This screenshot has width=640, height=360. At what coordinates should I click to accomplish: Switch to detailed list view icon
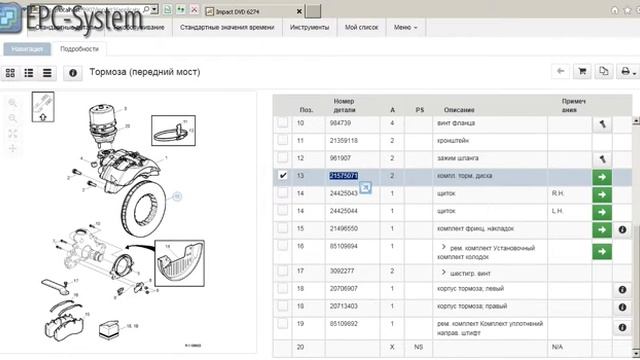[29, 73]
